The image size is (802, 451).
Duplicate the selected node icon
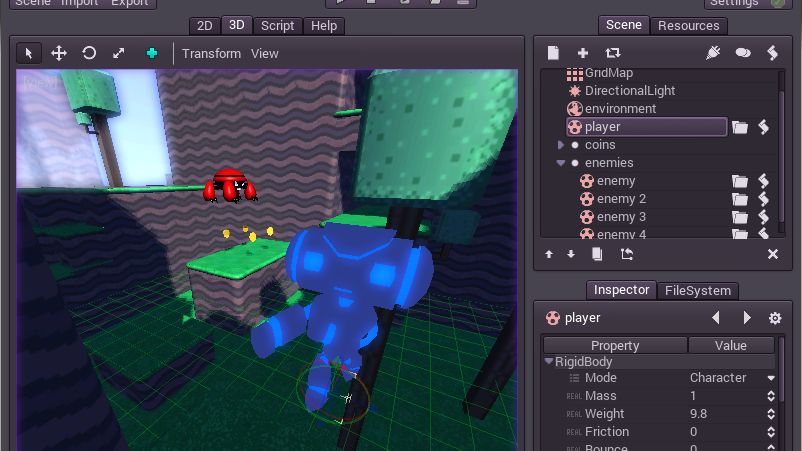596,254
